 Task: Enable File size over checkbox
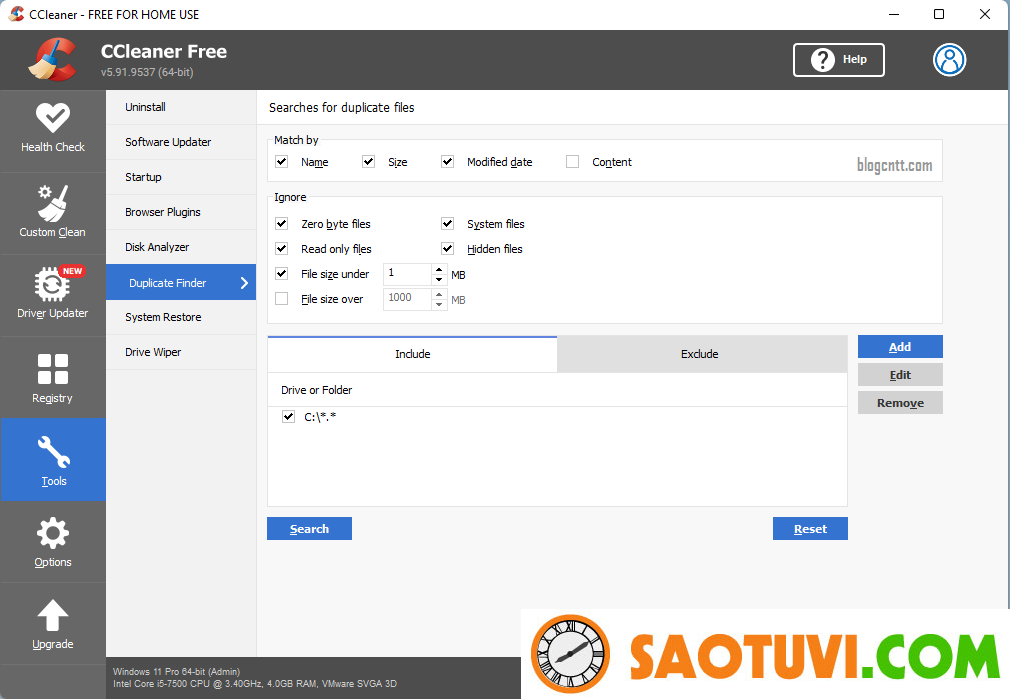pos(281,299)
